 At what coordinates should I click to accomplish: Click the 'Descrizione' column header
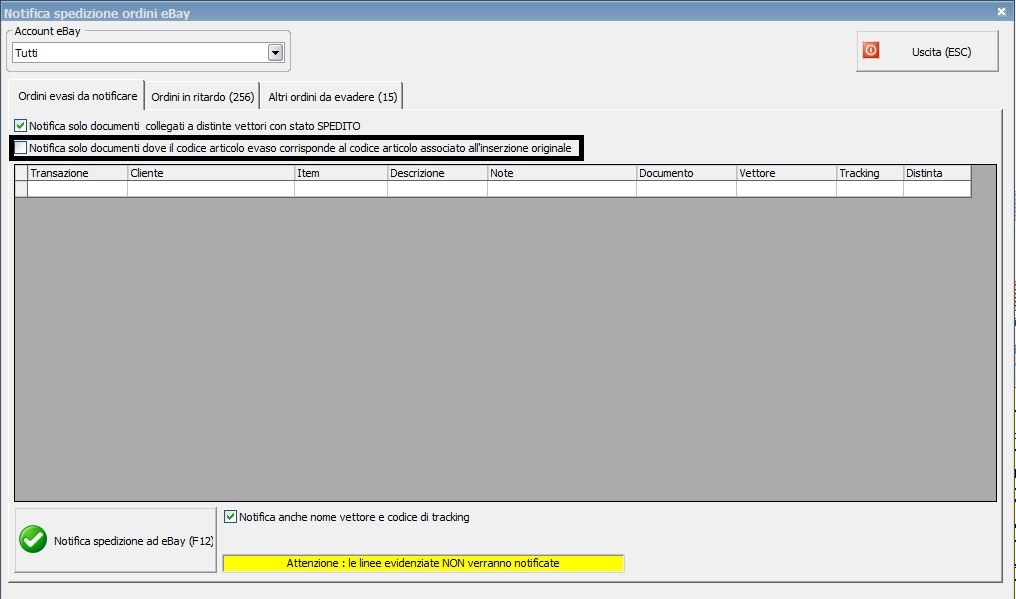click(437, 173)
